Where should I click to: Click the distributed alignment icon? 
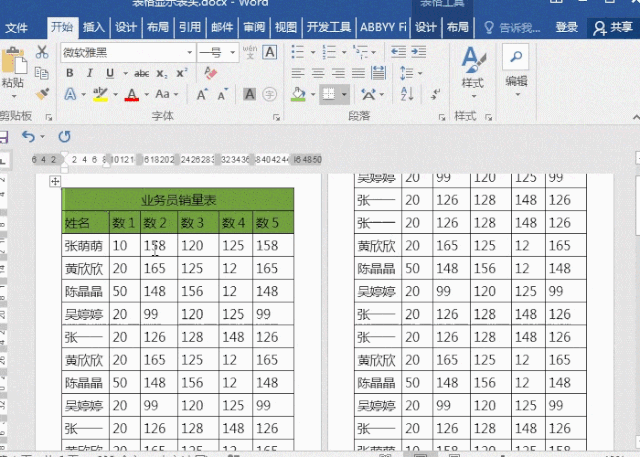[379, 73]
